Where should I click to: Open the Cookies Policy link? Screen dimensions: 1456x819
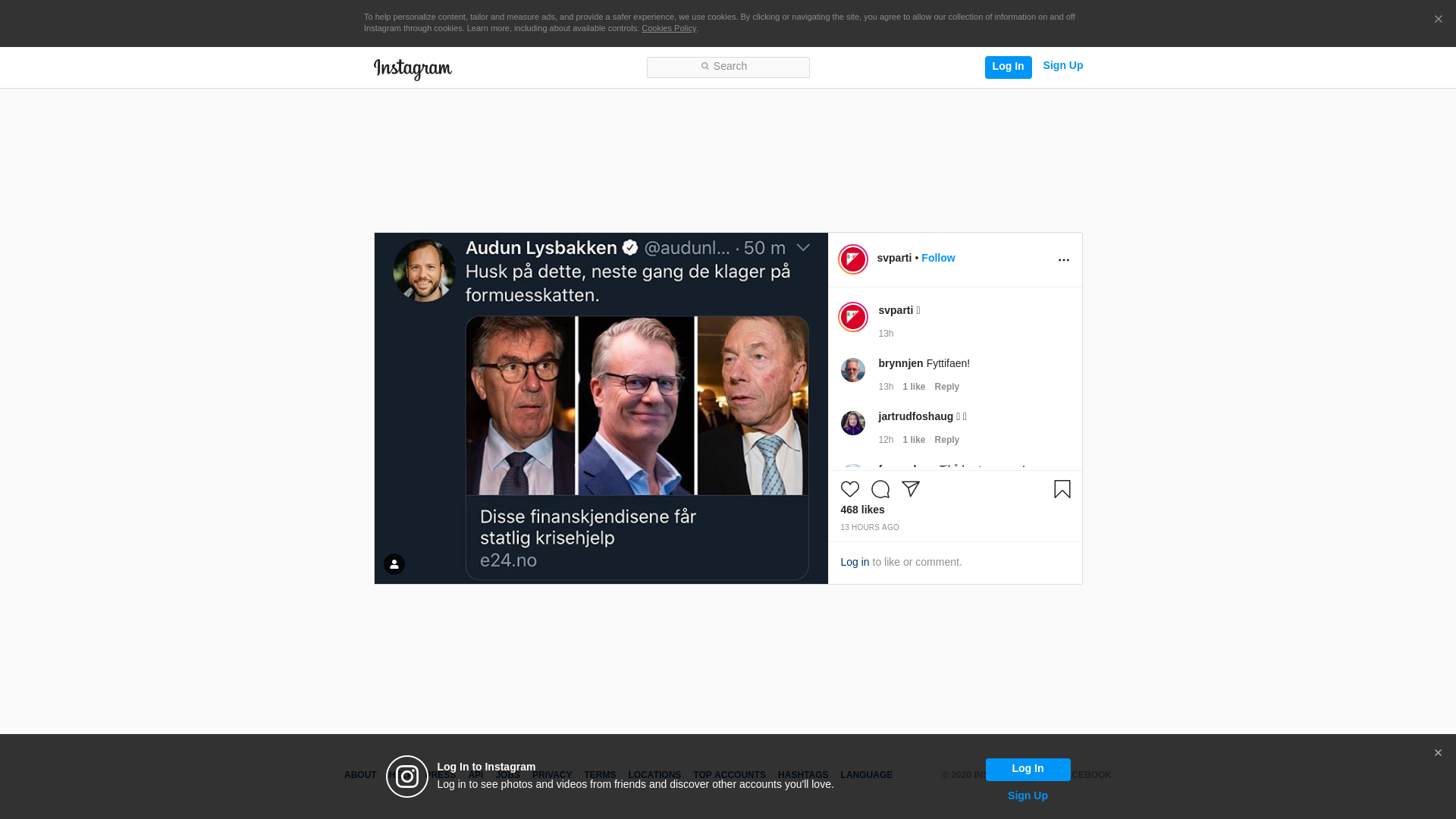[x=668, y=28]
